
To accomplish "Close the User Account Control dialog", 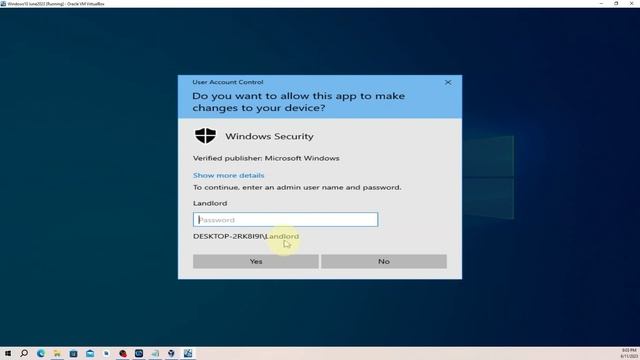I will pyautogui.click(x=448, y=82).
